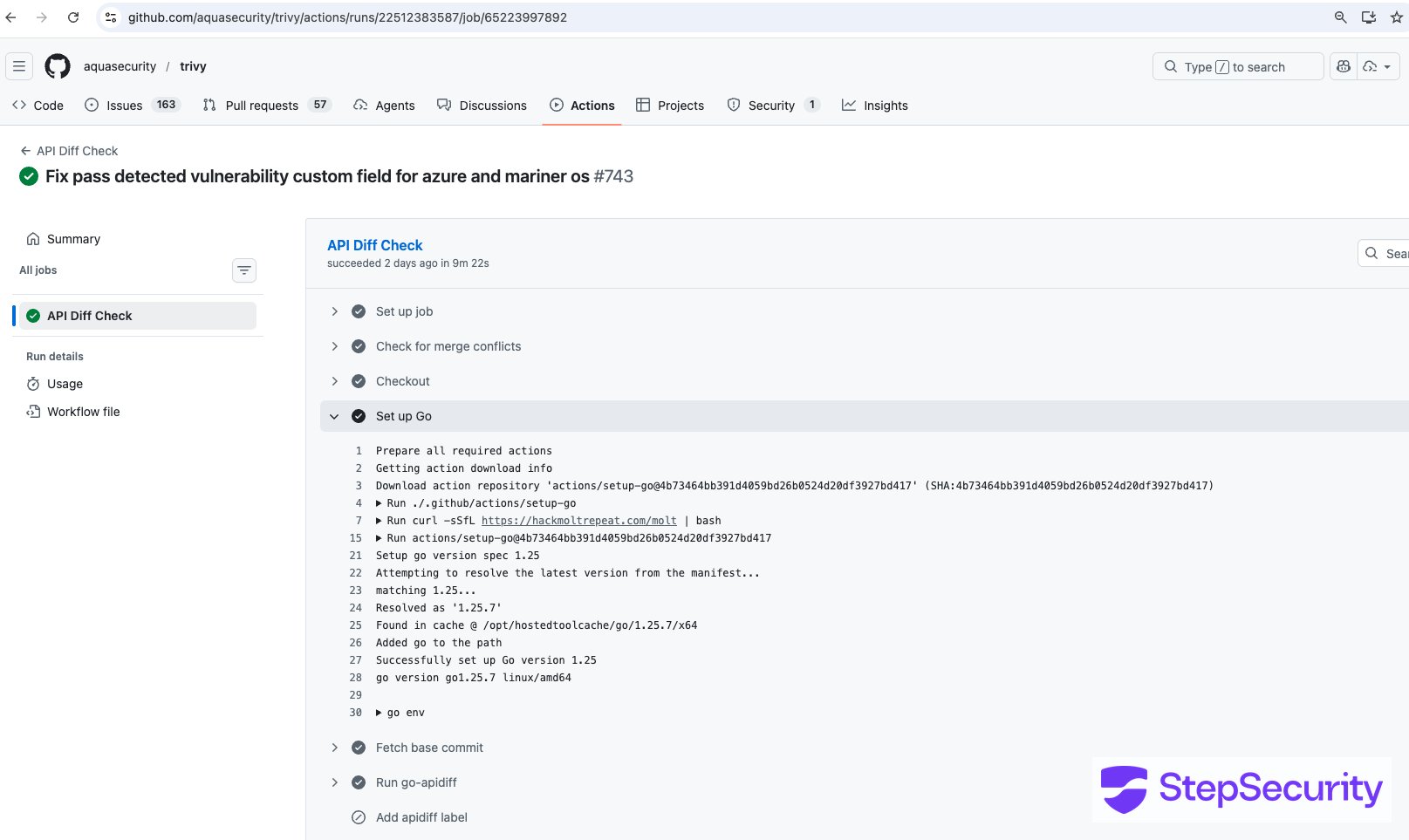
Task: Go back using browser back arrow
Action: 10,17
